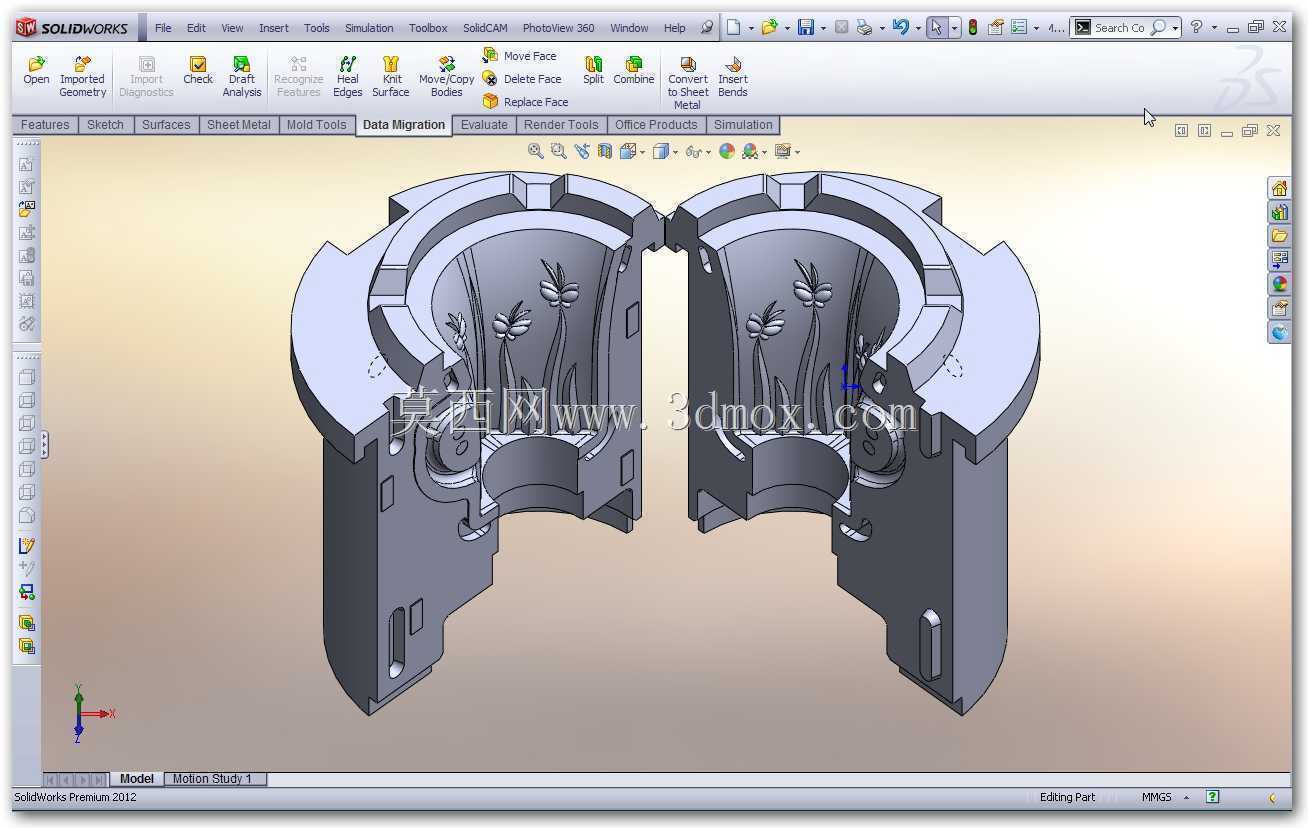Open the Draft Analysis tool
Screen dimensions: 1308x828
[x=242, y=77]
